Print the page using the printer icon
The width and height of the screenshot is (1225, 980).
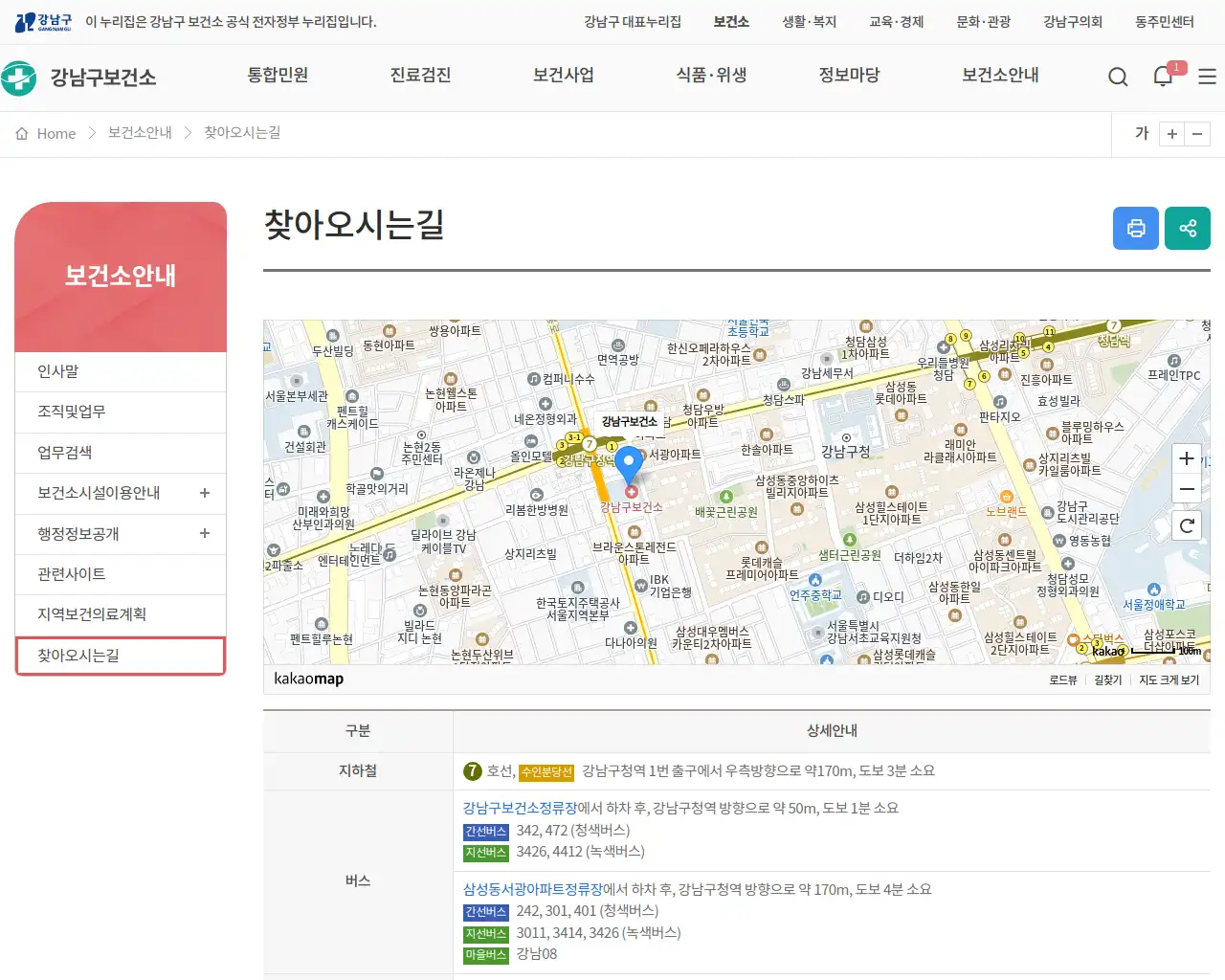click(x=1135, y=228)
